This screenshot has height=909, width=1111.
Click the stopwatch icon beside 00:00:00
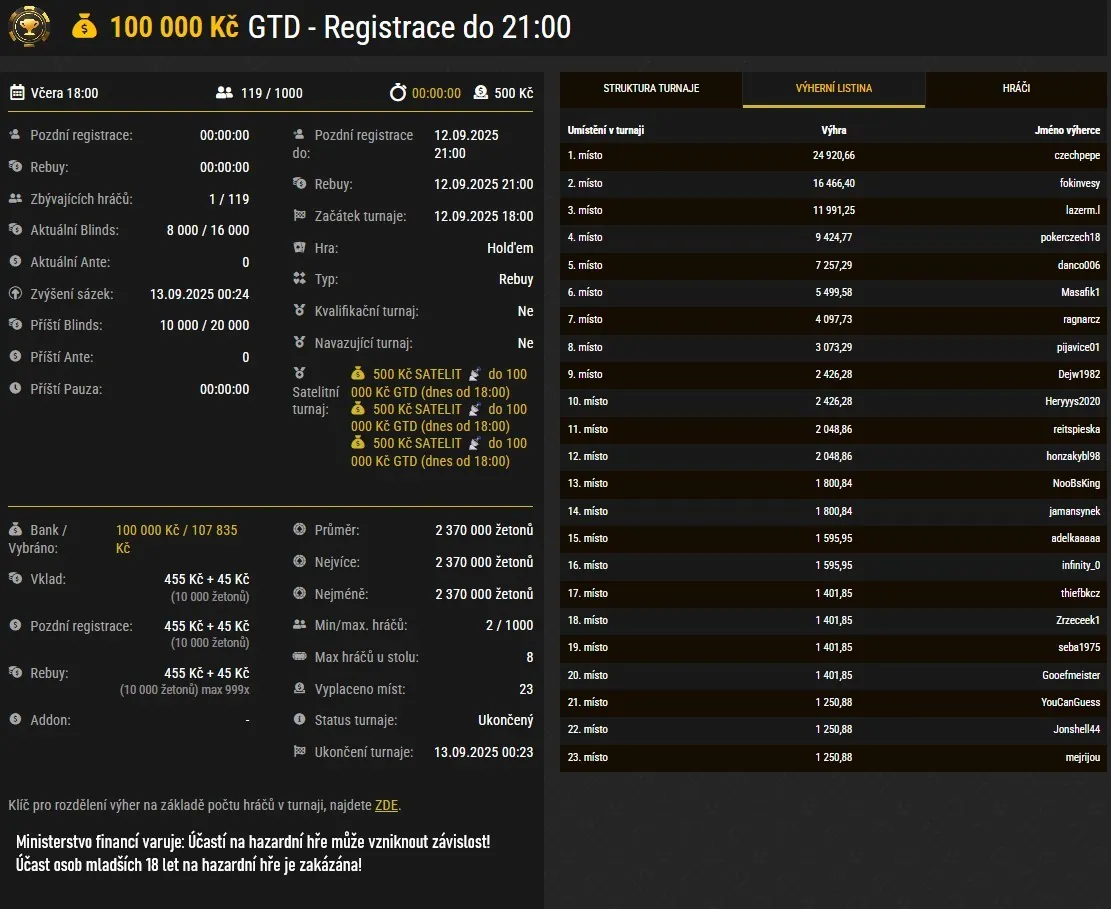pyautogui.click(x=398, y=93)
